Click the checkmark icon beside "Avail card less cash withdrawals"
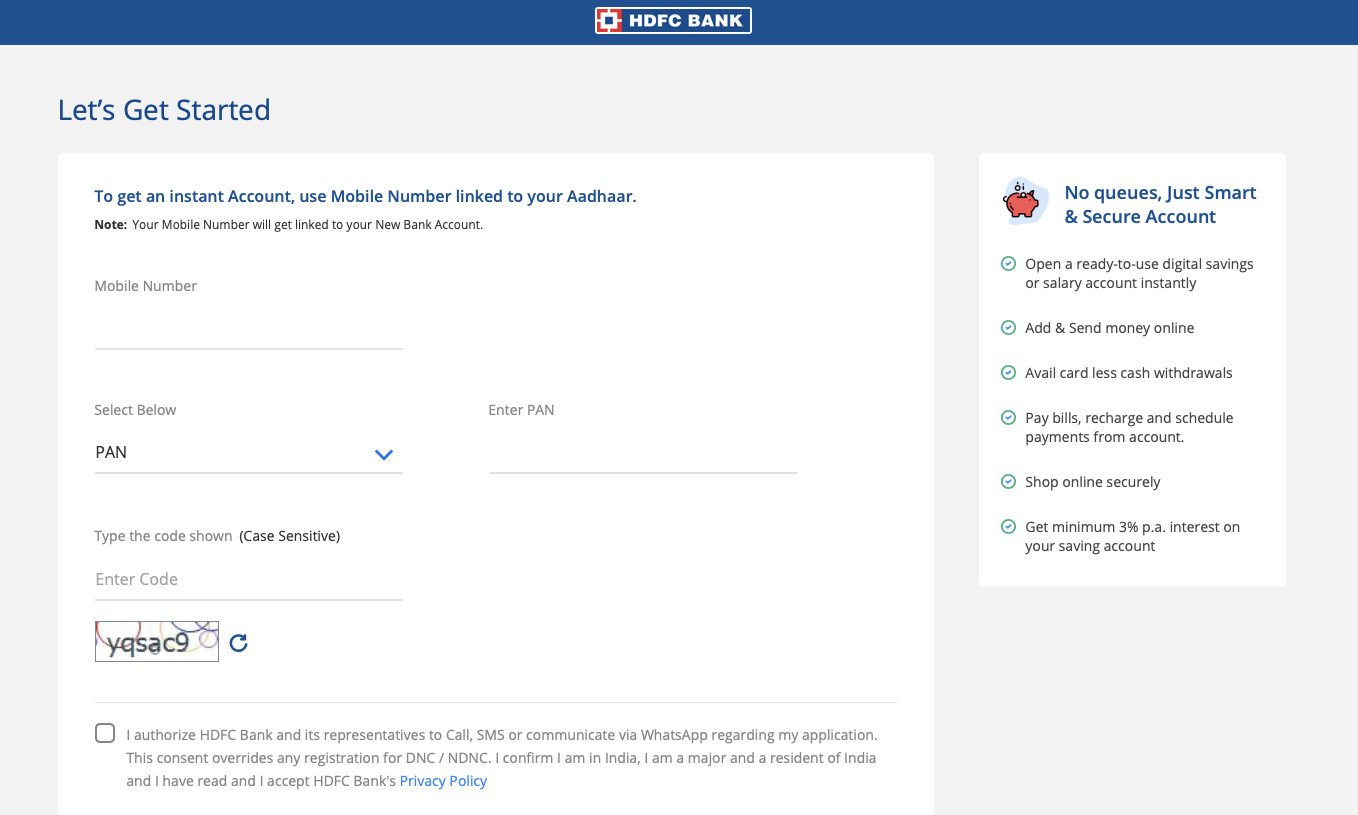 1009,373
